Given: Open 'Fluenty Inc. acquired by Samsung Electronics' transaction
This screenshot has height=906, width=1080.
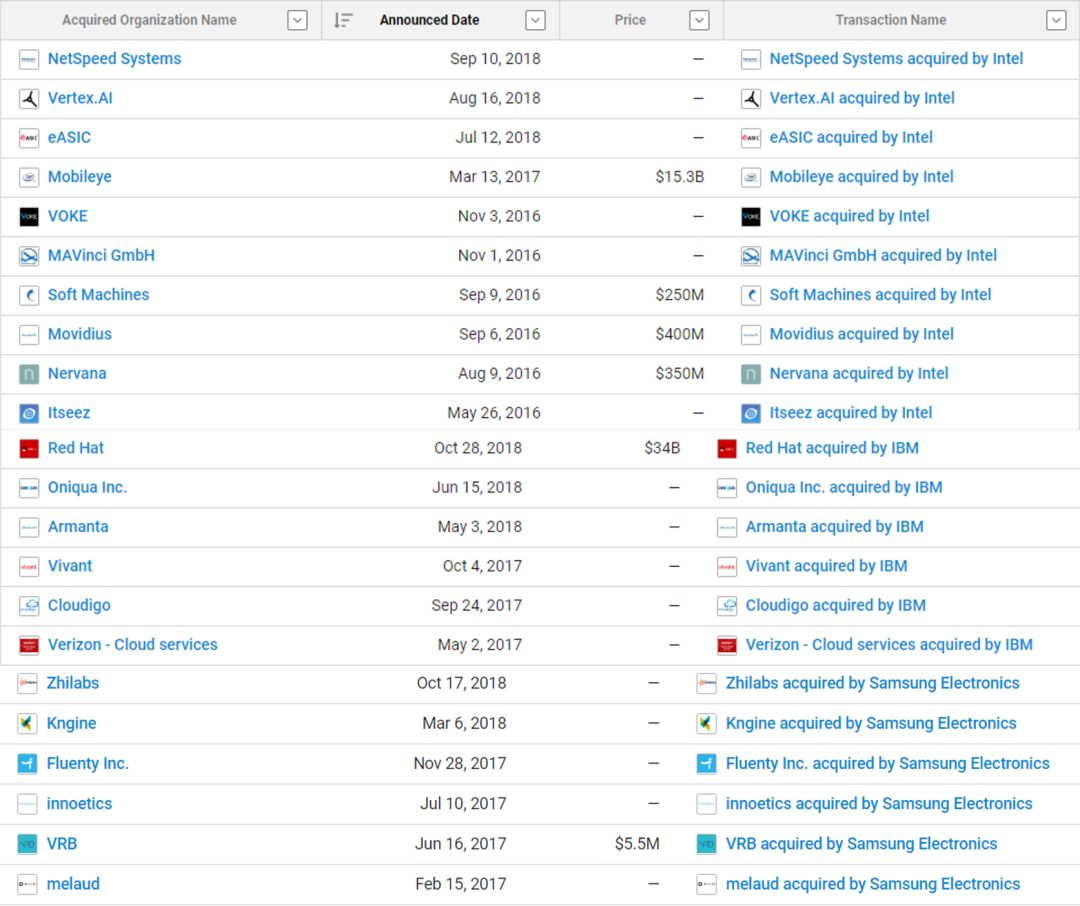Looking at the screenshot, I should point(888,763).
